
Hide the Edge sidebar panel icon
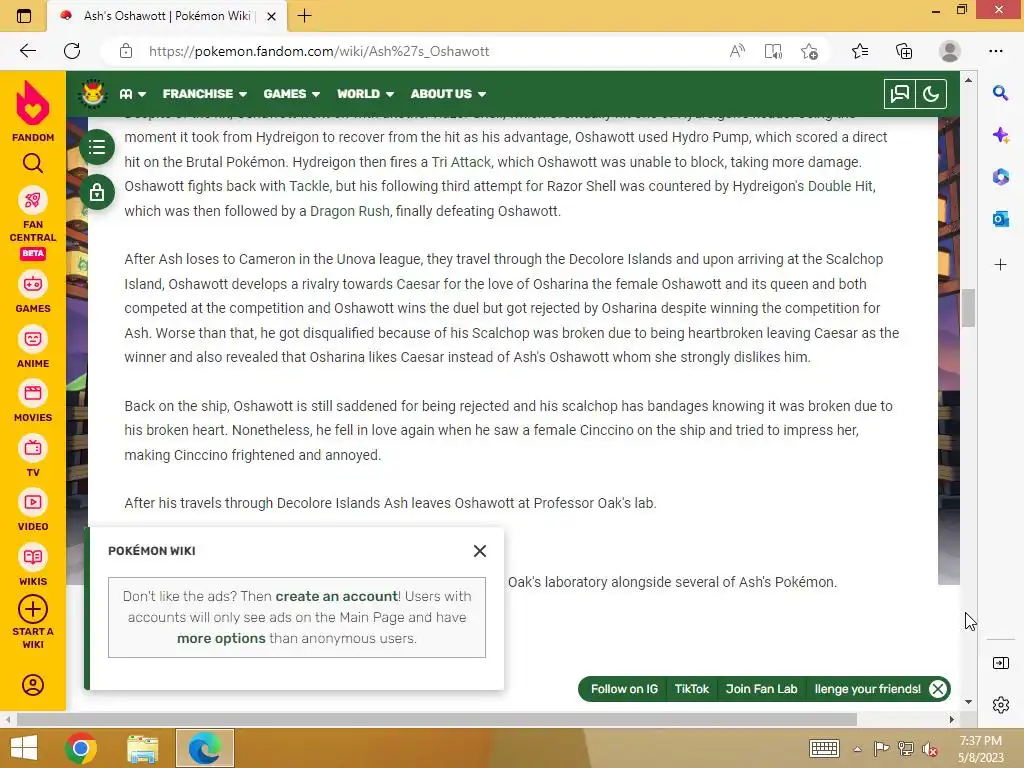point(1000,664)
